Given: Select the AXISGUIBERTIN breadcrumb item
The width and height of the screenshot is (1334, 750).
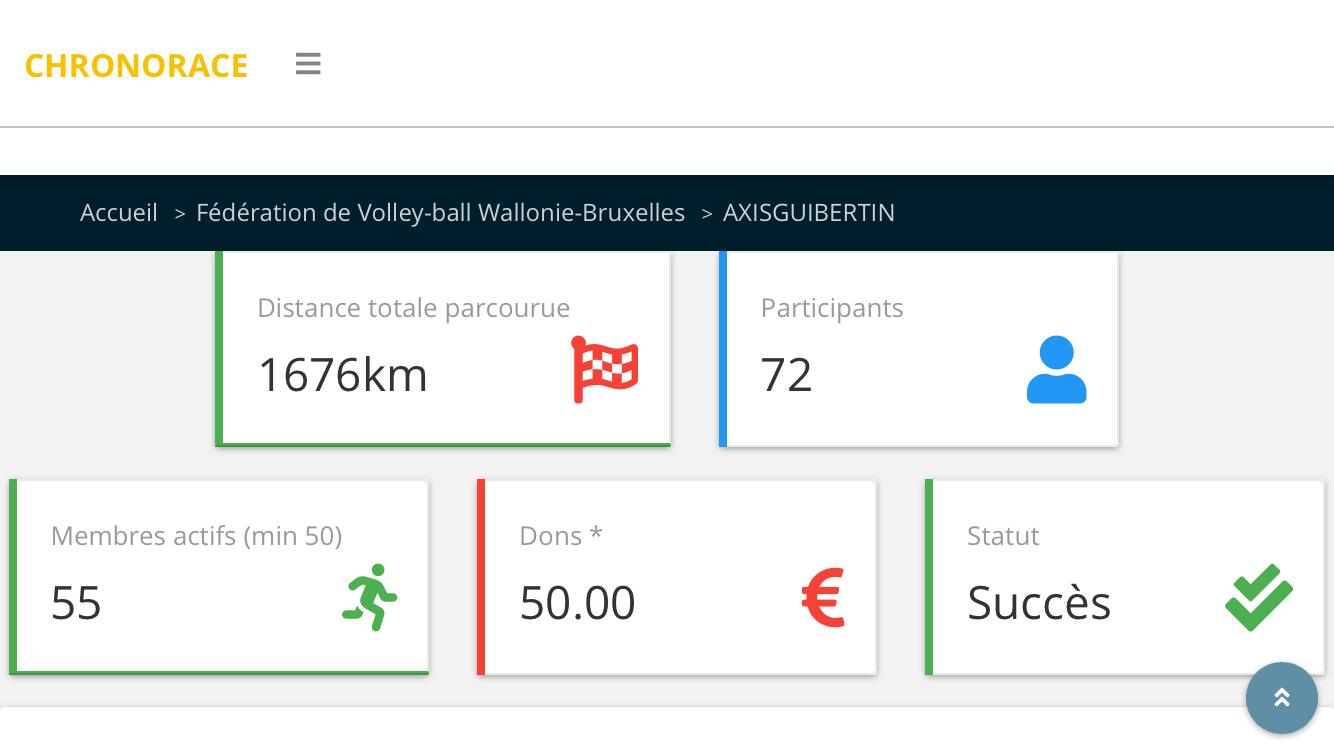Looking at the screenshot, I should [x=809, y=213].
